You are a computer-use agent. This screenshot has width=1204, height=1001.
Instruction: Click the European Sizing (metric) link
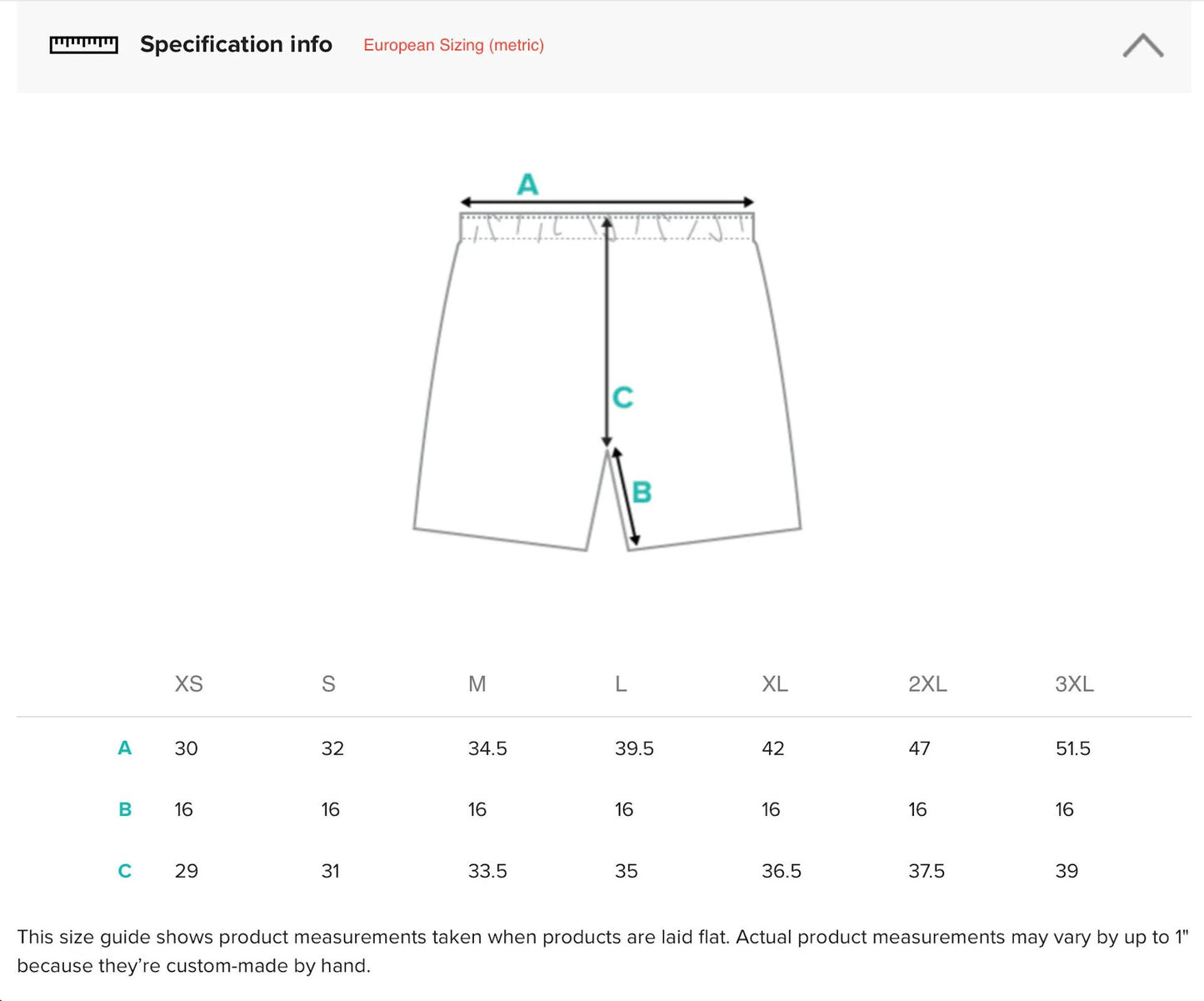[453, 45]
